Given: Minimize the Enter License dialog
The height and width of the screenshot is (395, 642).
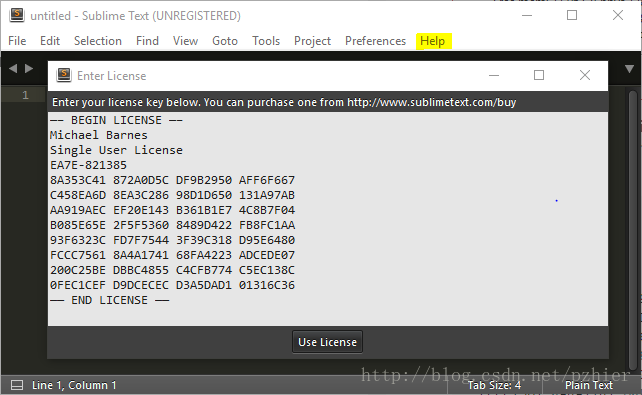Looking at the screenshot, I should [494, 75].
